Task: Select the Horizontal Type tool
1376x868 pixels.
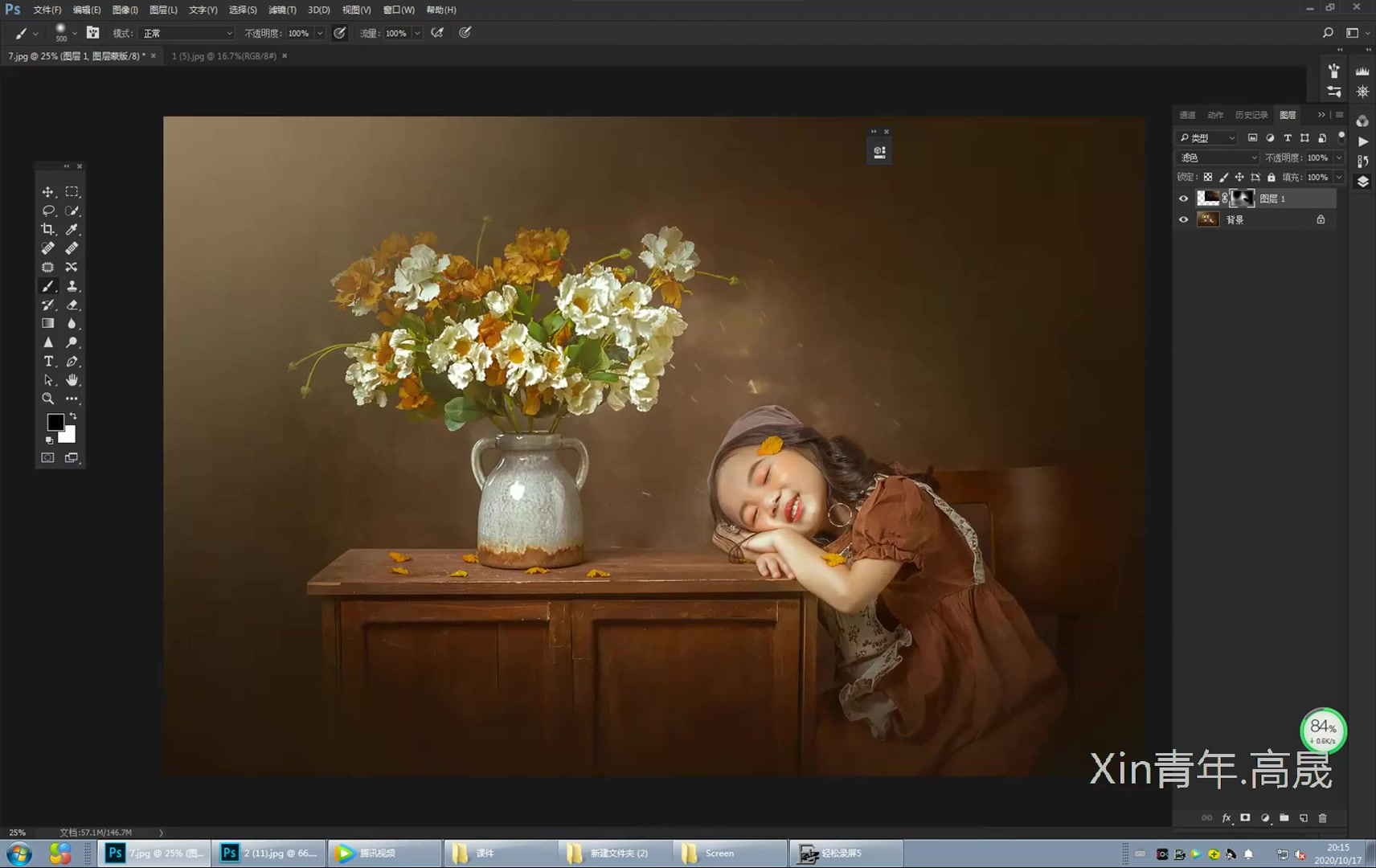Action: click(x=48, y=361)
